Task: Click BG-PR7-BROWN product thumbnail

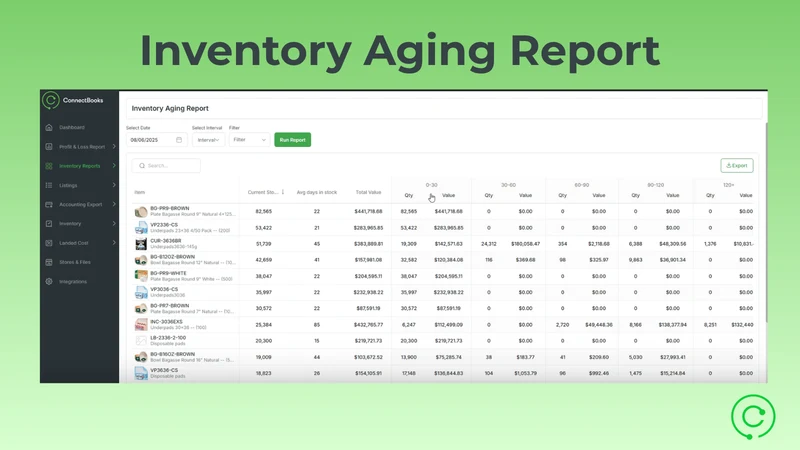Action: [x=141, y=308]
